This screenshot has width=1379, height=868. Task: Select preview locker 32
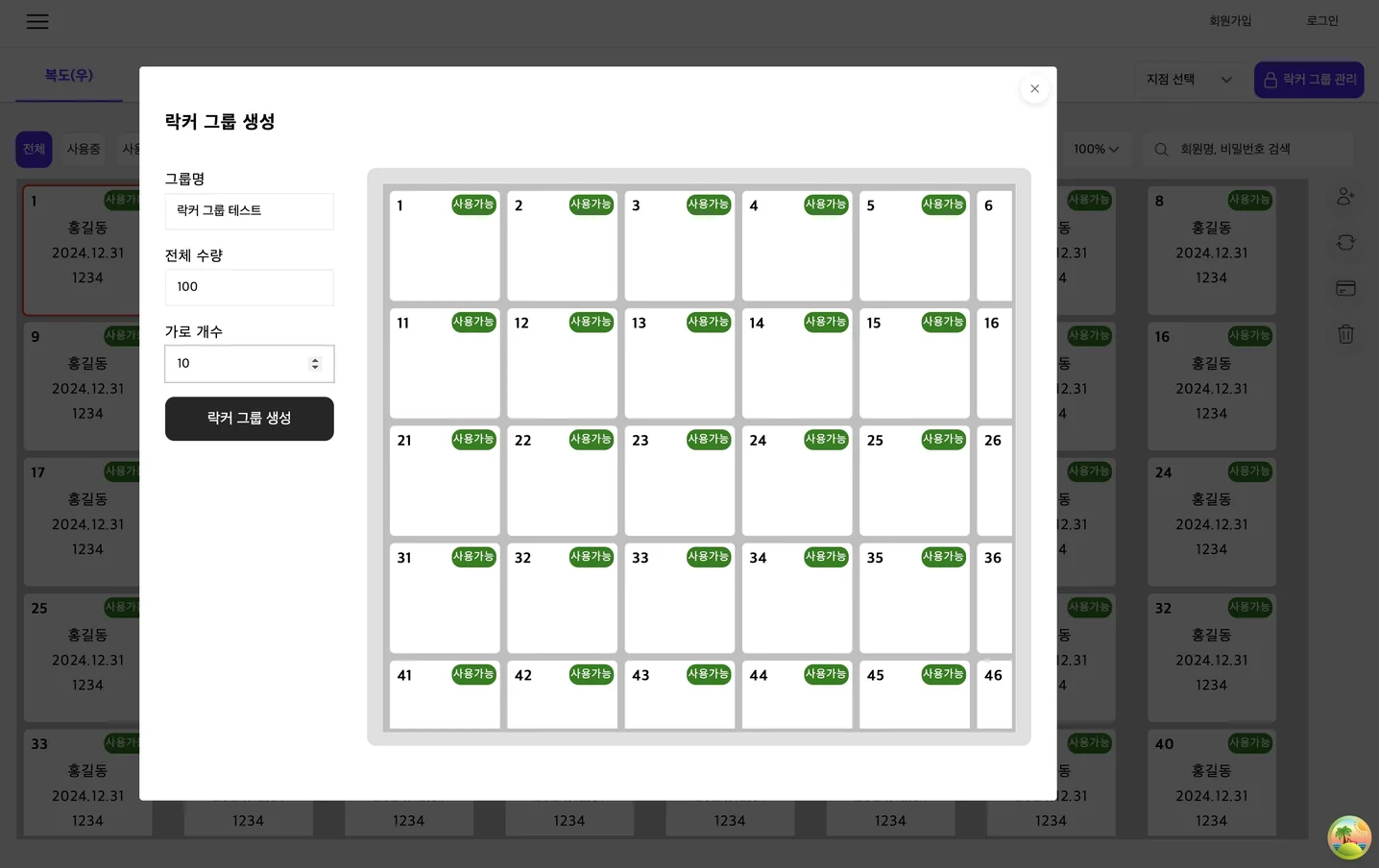563,598
